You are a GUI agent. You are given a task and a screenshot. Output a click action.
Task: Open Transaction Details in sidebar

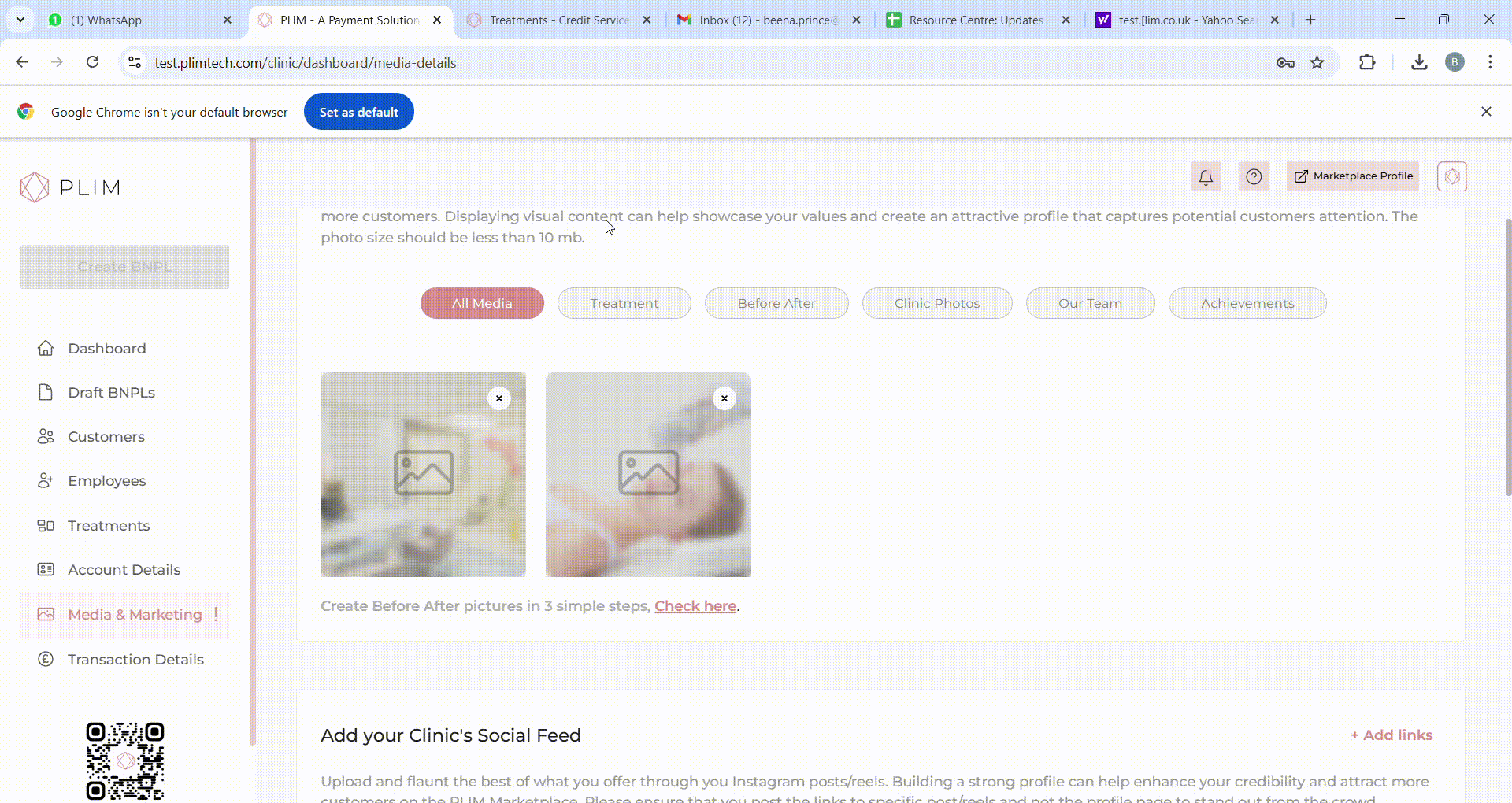[135, 659]
